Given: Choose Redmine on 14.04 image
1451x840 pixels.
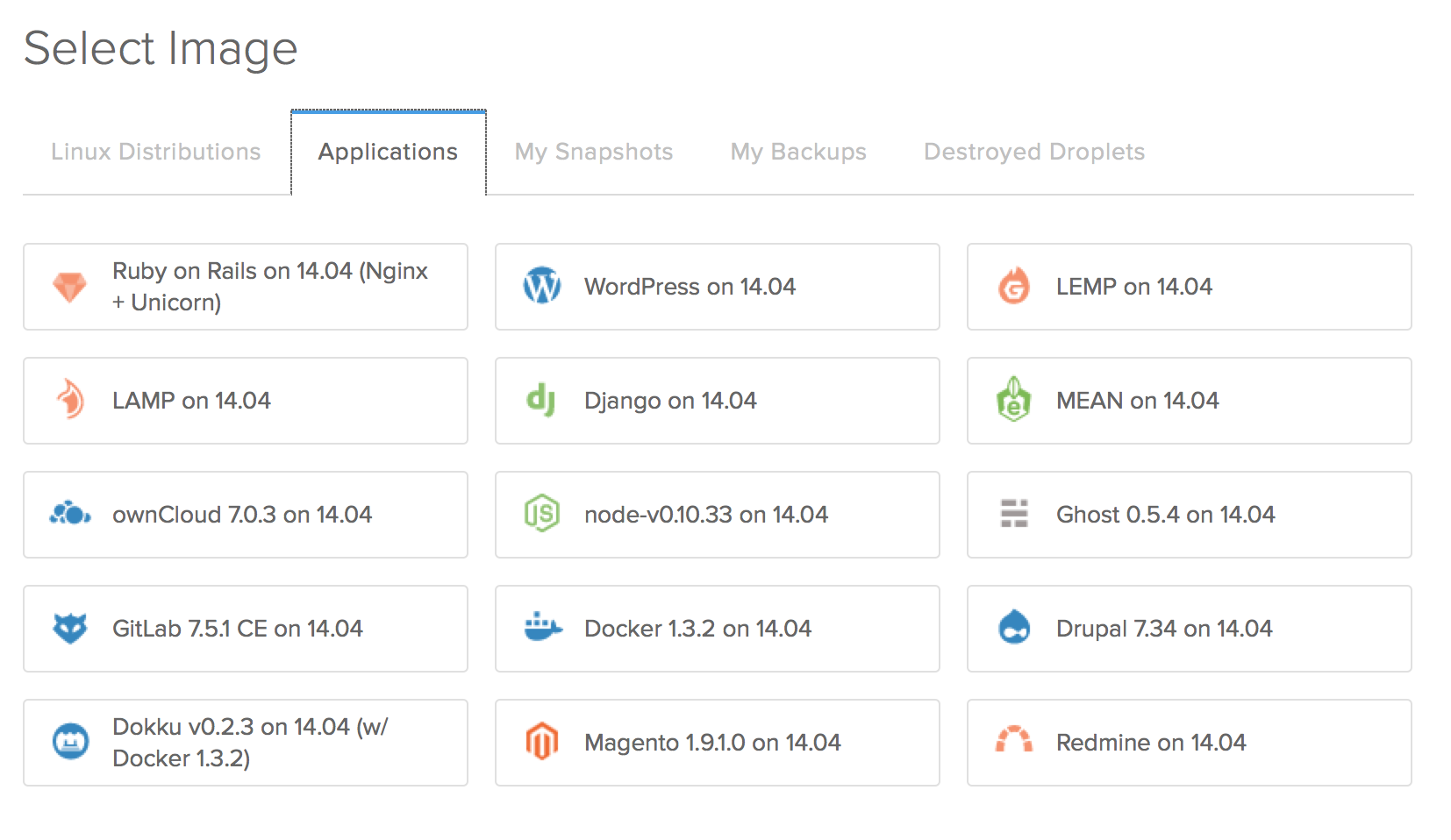Looking at the screenshot, I should [1190, 743].
